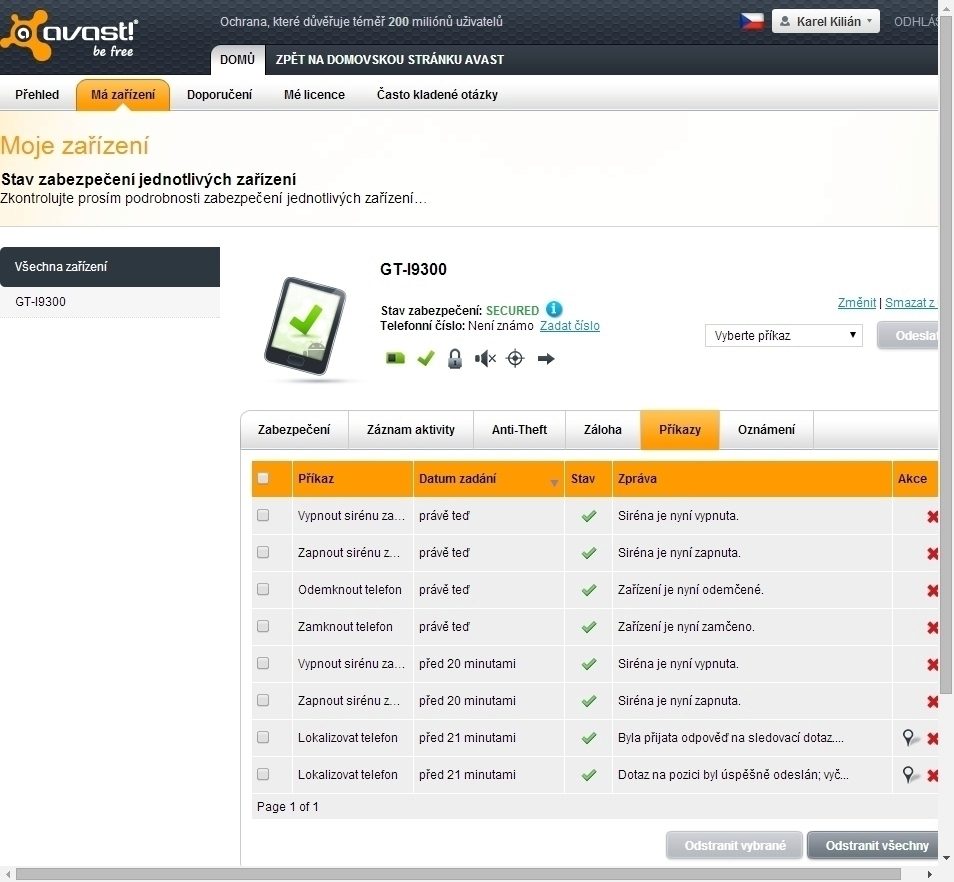The height and width of the screenshot is (882, 954).
Task: Check the box for the first Vypnout sirénu row
Action: click(x=263, y=515)
